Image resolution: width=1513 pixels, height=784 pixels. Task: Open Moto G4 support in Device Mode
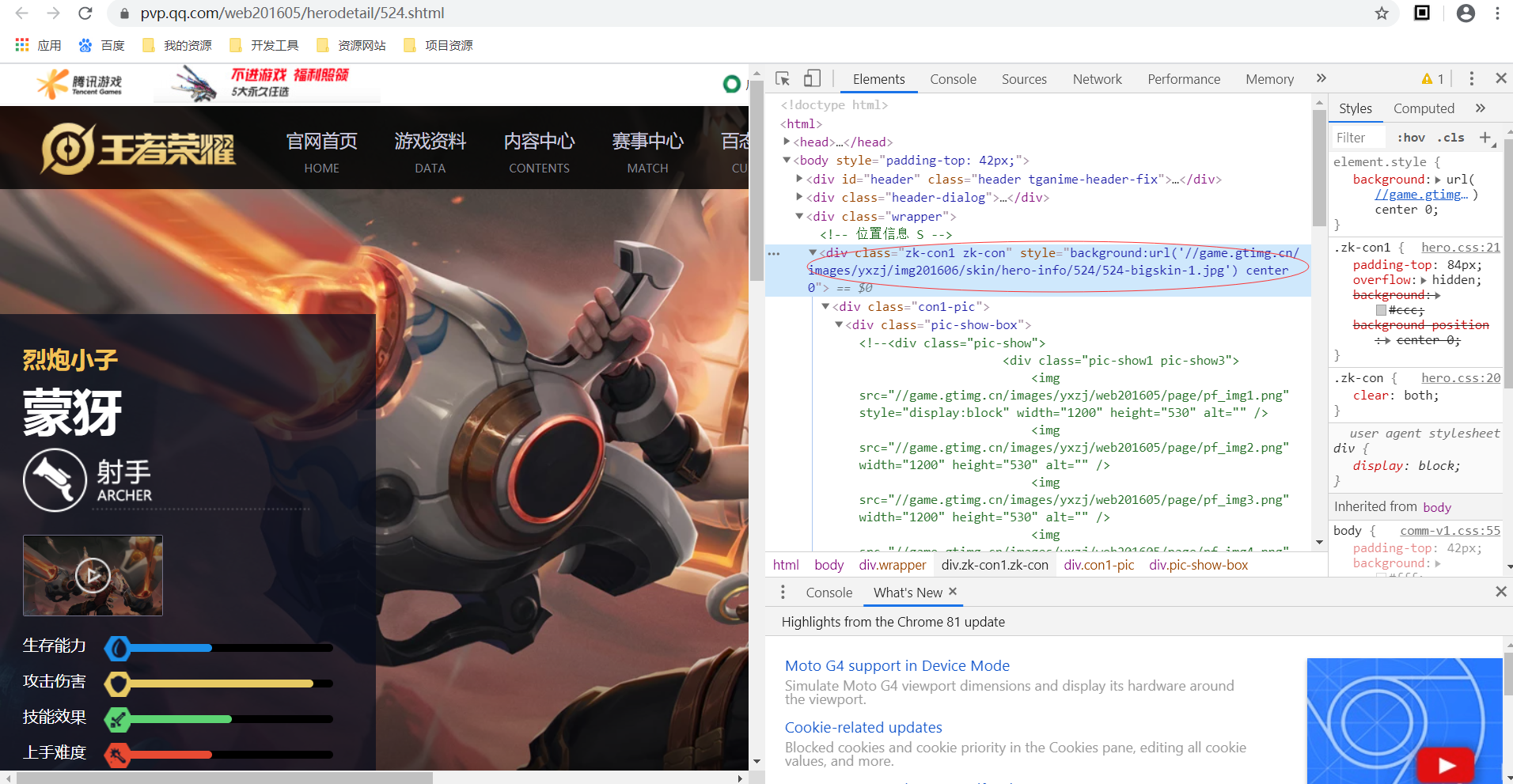pyautogui.click(x=897, y=666)
